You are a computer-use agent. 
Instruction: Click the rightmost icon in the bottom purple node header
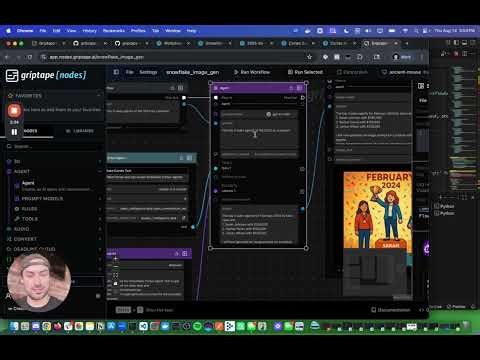click(x=185, y=254)
